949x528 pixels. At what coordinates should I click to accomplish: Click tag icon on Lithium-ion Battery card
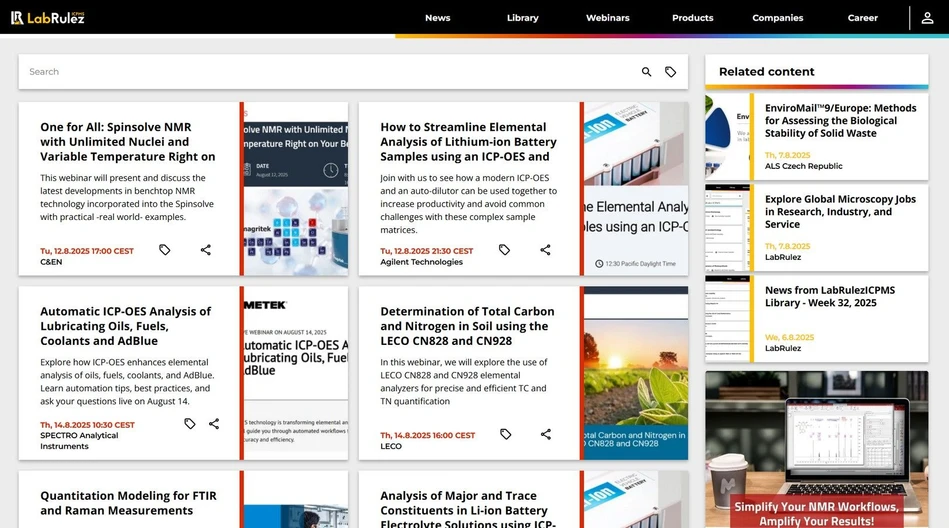pos(505,250)
